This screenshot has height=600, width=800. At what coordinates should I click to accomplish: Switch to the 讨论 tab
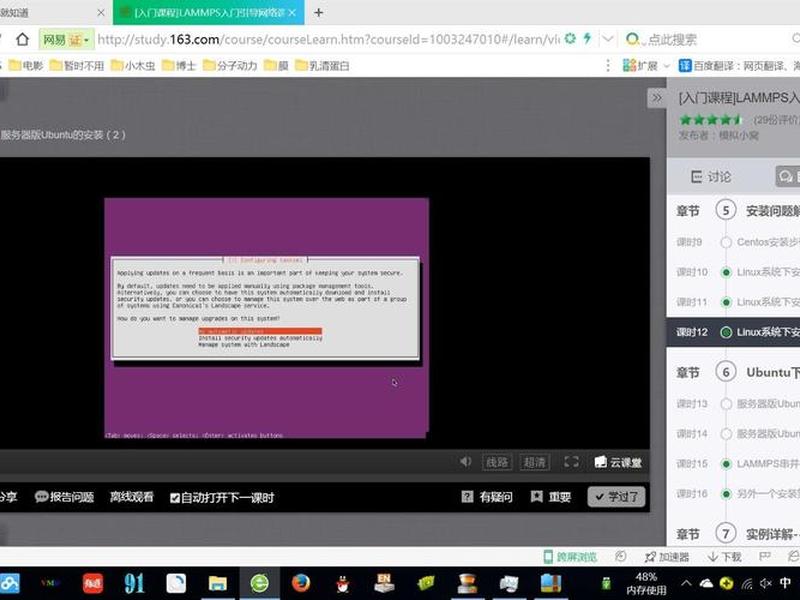pyautogui.click(x=711, y=177)
